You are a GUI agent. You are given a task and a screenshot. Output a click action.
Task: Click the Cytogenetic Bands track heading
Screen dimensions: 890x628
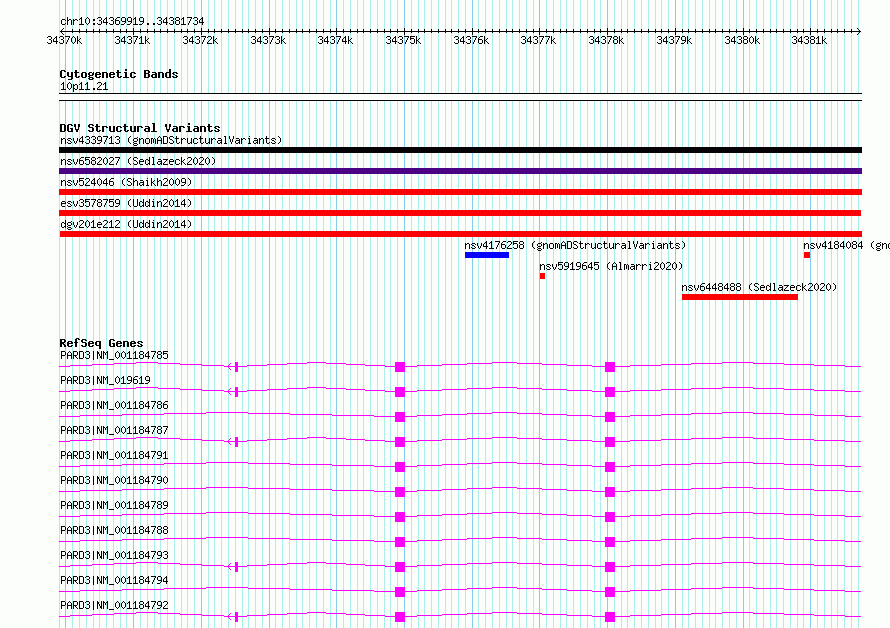pos(119,74)
